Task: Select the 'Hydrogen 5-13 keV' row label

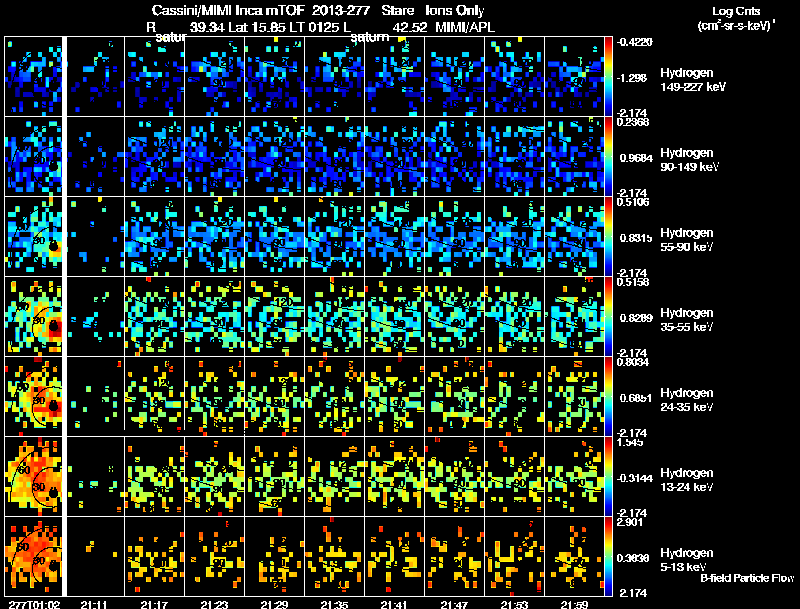Action: click(687, 560)
